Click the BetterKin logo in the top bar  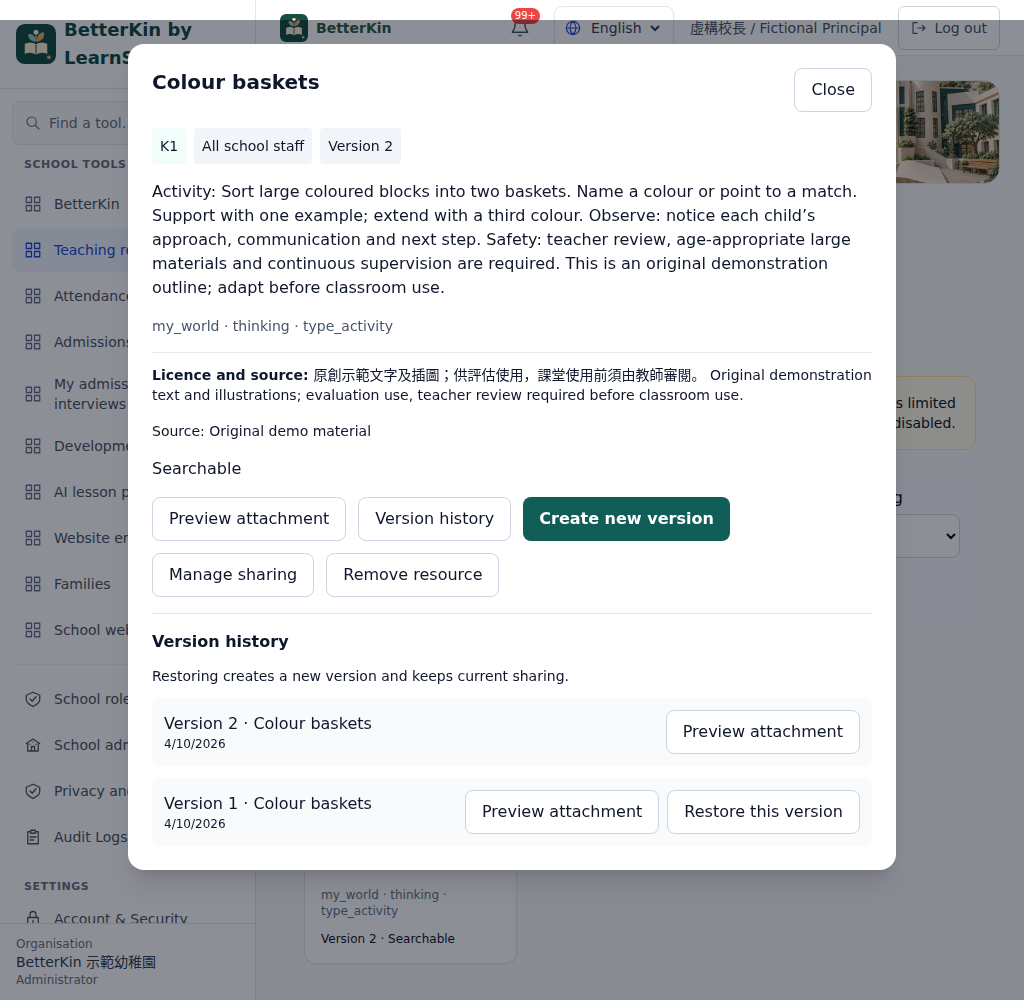(294, 28)
